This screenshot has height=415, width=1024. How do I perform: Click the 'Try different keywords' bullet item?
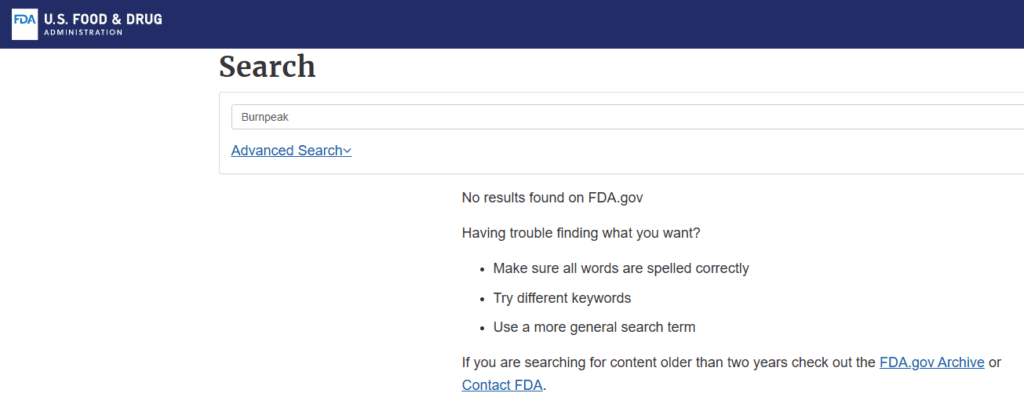[x=562, y=298]
